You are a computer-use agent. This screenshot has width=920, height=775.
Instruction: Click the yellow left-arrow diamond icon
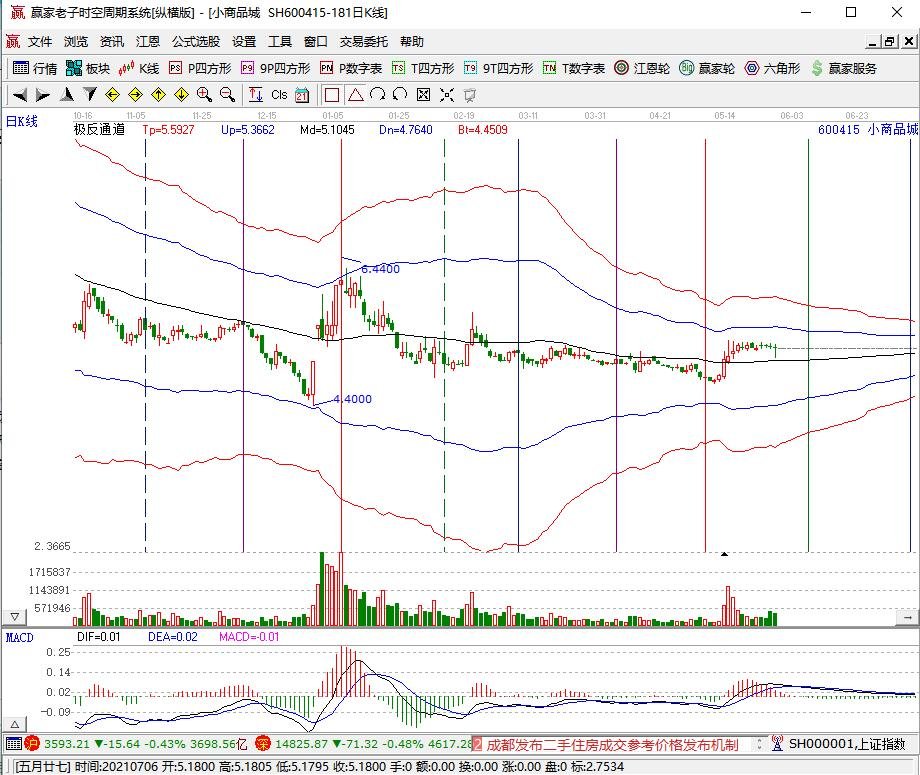112,94
